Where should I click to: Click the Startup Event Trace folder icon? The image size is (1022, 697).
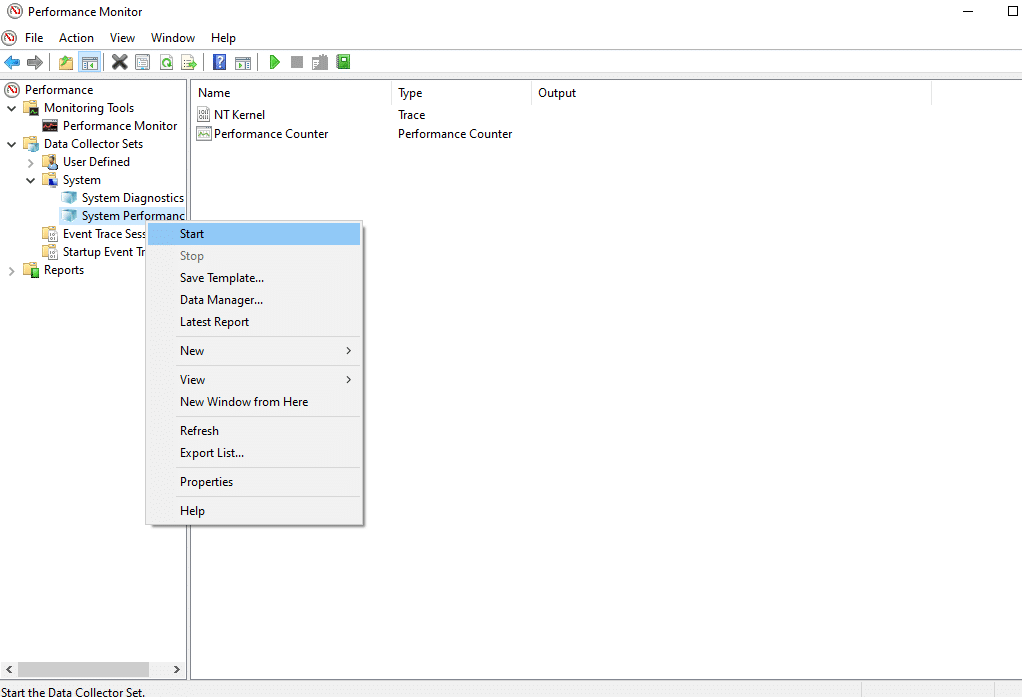click(x=50, y=252)
